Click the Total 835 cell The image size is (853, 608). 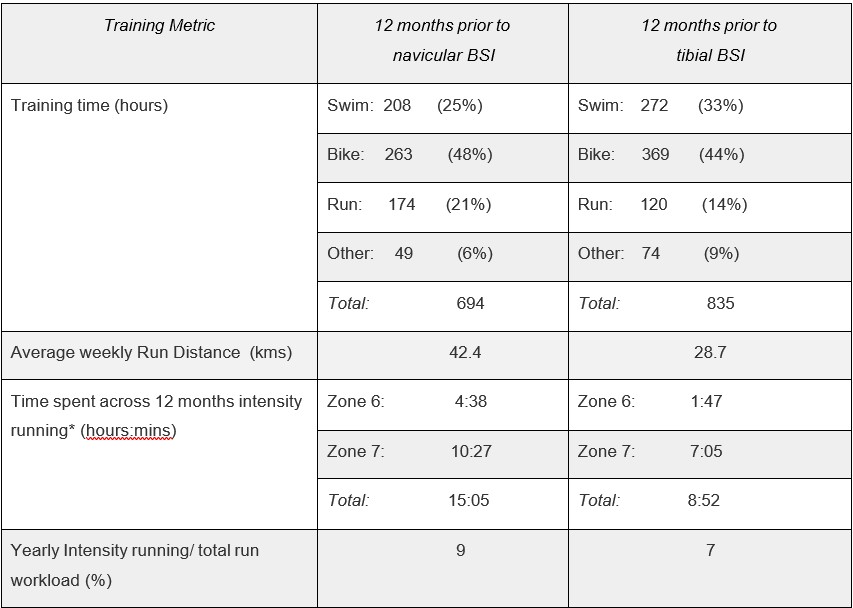coord(709,306)
